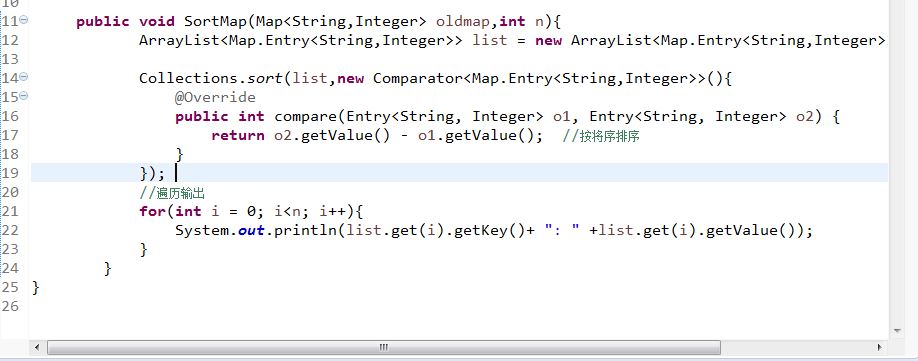Image resolution: width=918 pixels, height=361 pixels.
Task: Click the Chinese comment after o1.getValue()
Action: pos(604,136)
